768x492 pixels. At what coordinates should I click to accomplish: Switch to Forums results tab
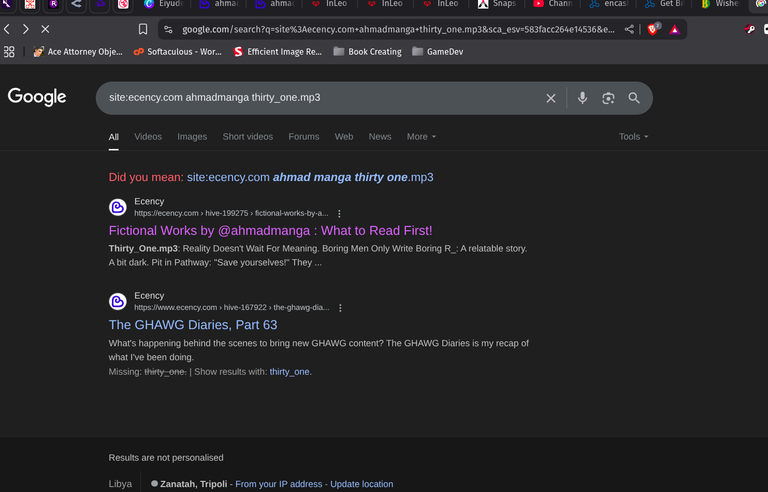pos(304,137)
